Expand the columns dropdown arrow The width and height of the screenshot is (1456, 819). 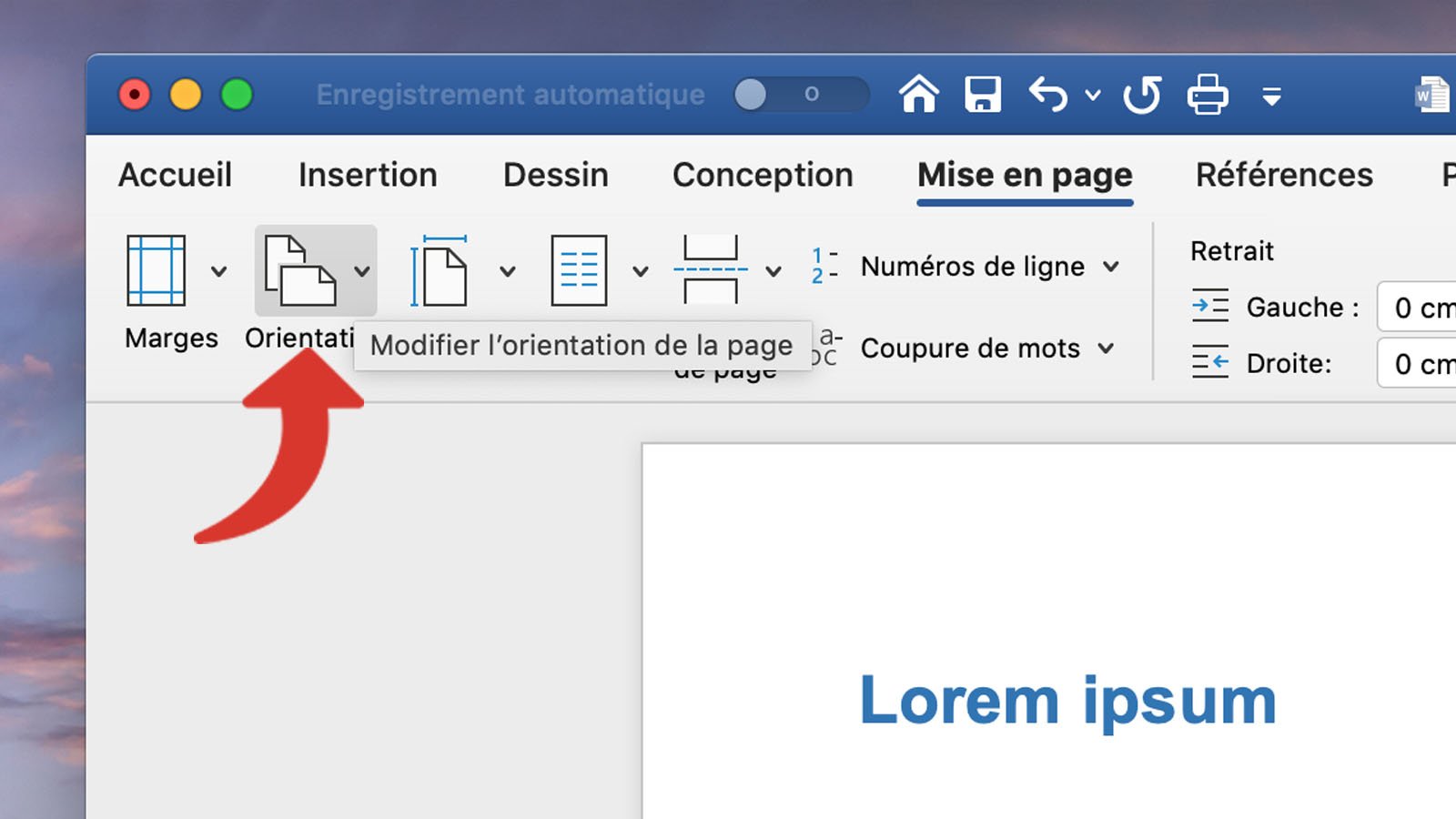click(x=641, y=271)
